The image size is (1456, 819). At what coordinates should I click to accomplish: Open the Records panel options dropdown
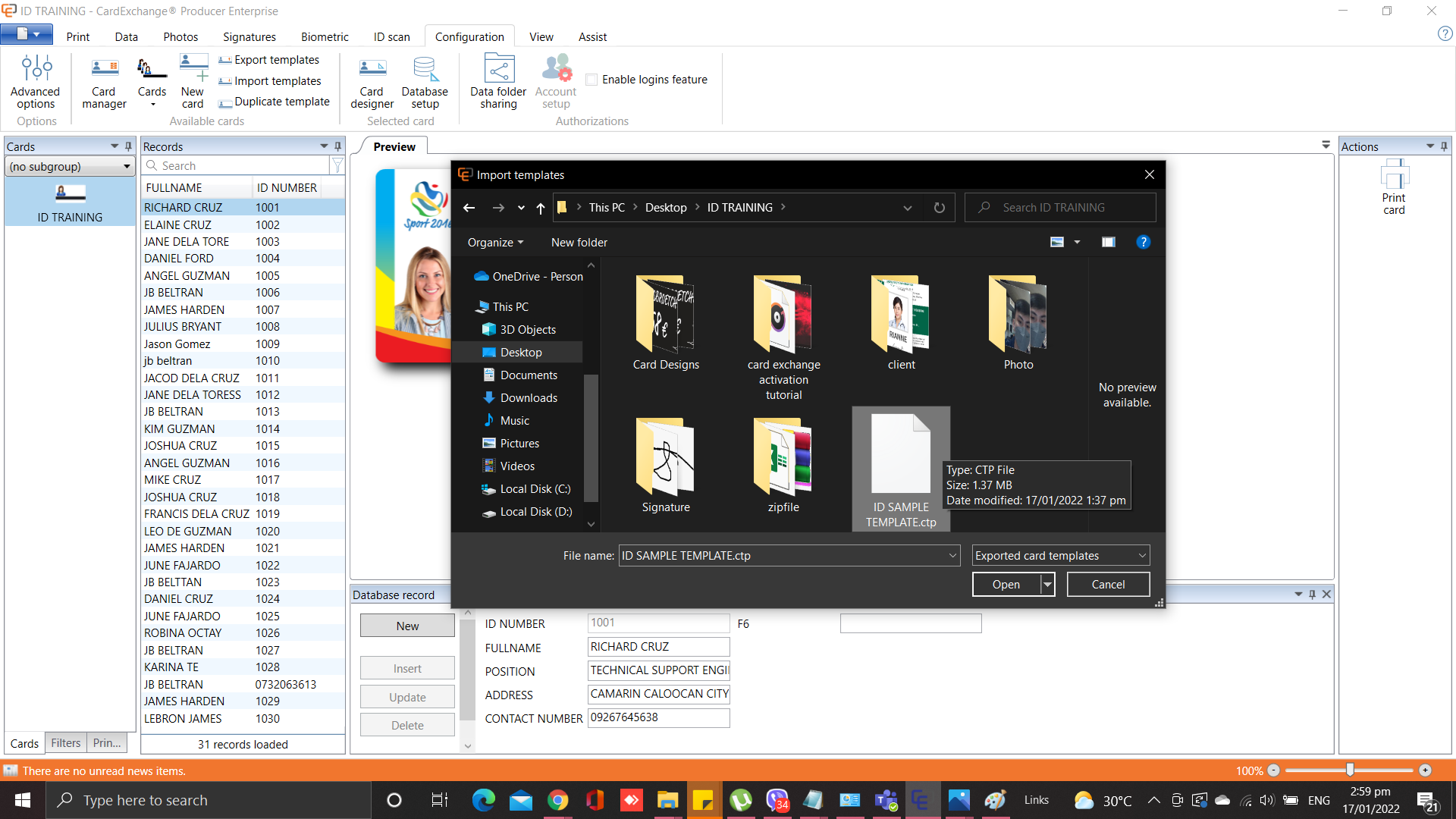pyautogui.click(x=324, y=146)
